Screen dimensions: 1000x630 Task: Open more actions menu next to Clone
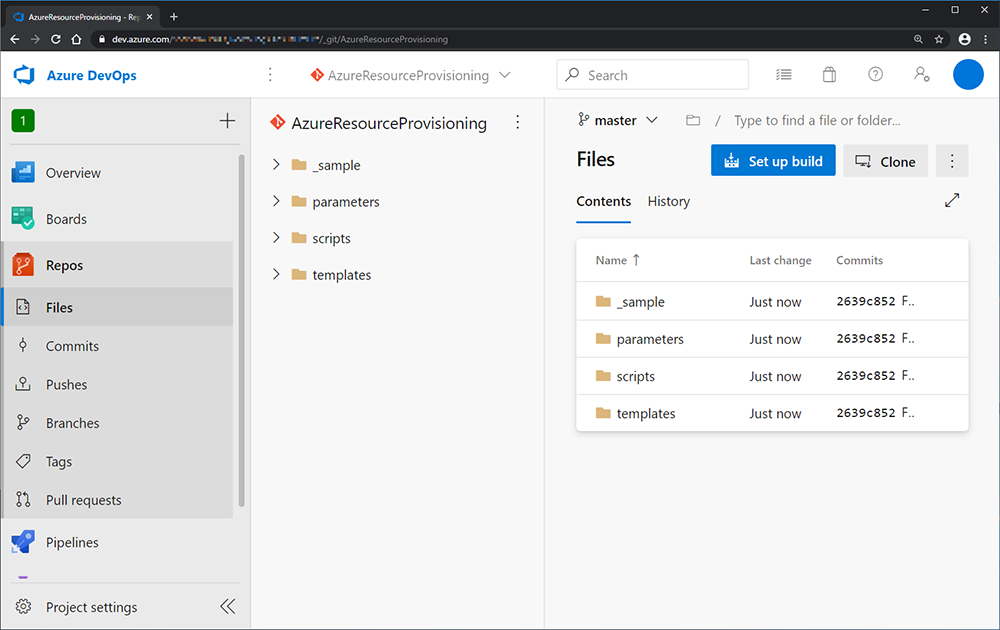(x=952, y=161)
